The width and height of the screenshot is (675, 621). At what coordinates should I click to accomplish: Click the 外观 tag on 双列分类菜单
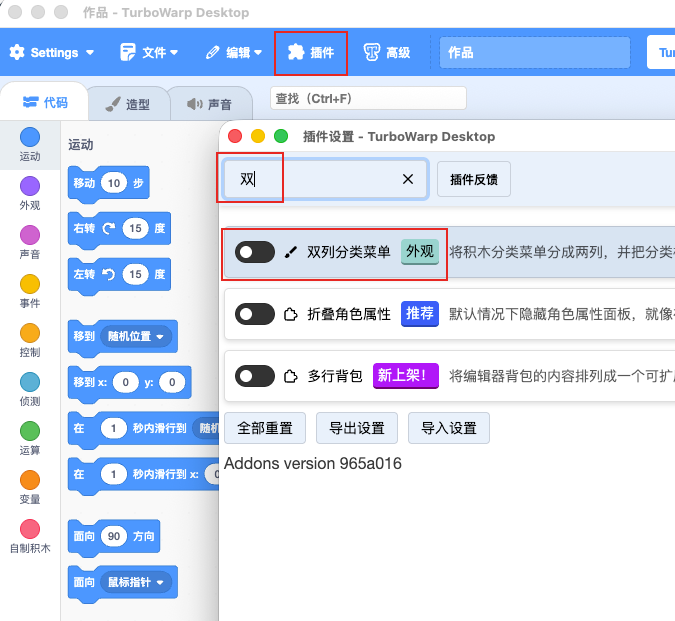(420, 251)
